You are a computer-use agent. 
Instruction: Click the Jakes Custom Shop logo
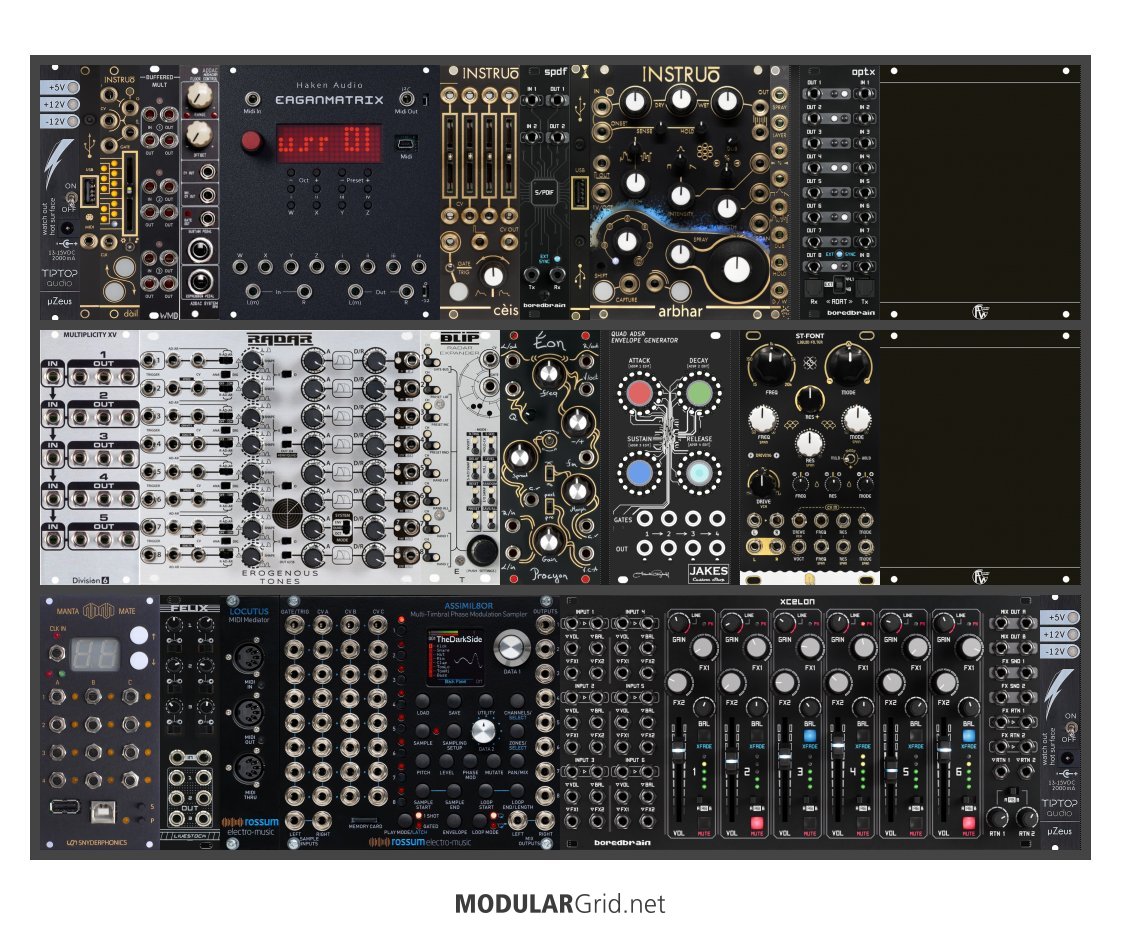[708, 573]
